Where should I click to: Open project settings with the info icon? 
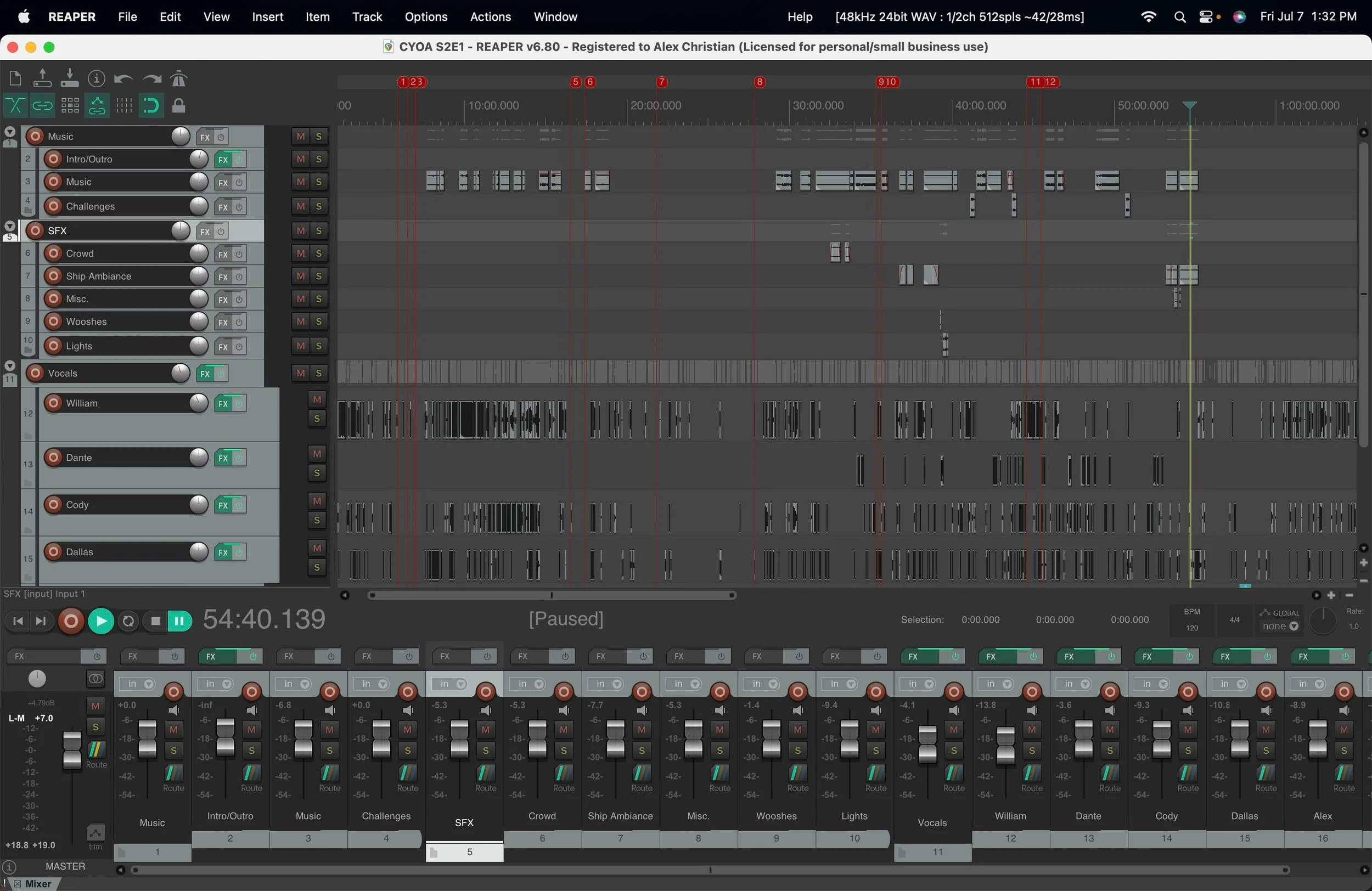pyautogui.click(x=96, y=78)
